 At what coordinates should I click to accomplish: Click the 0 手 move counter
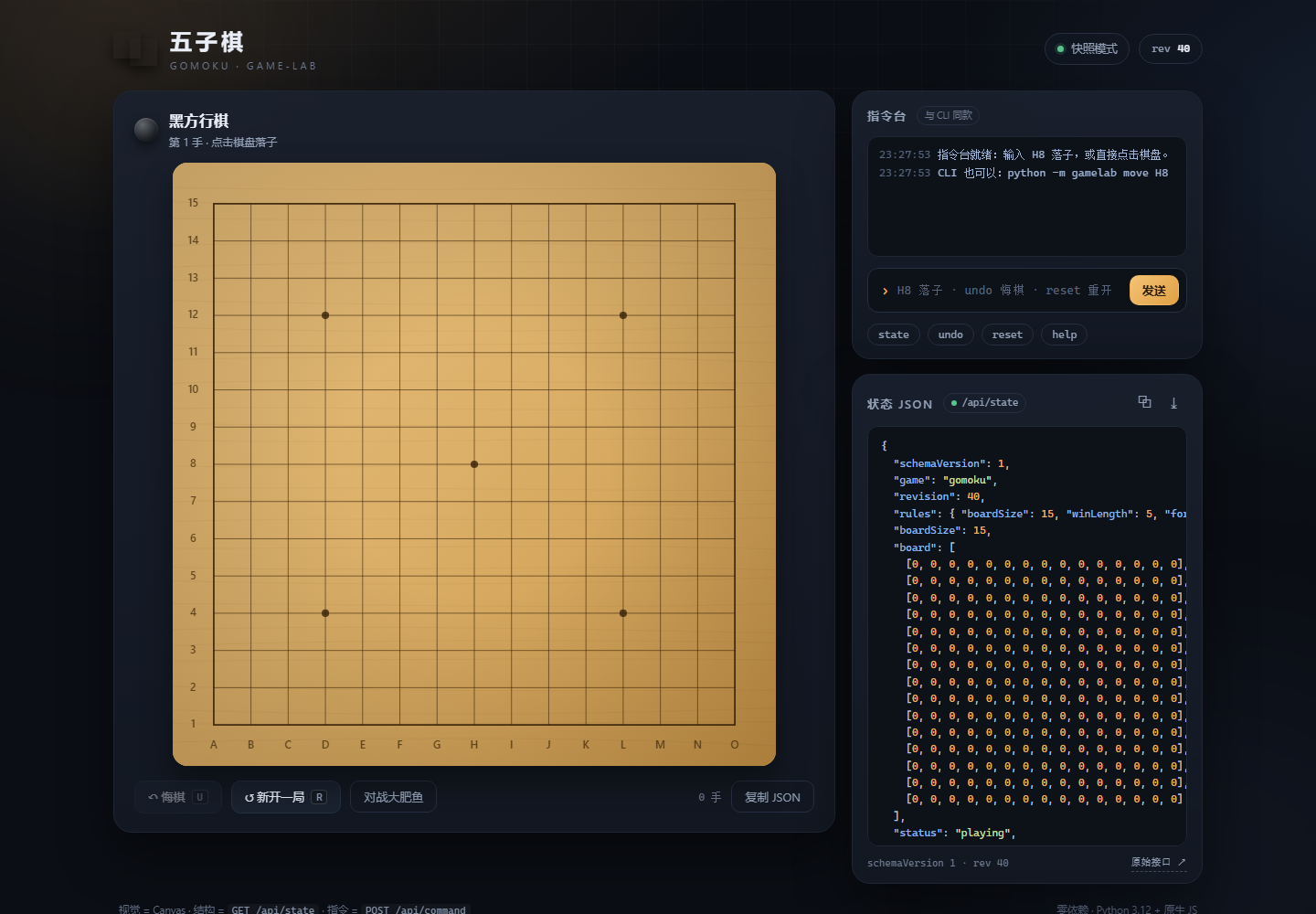[x=710, y=797]
